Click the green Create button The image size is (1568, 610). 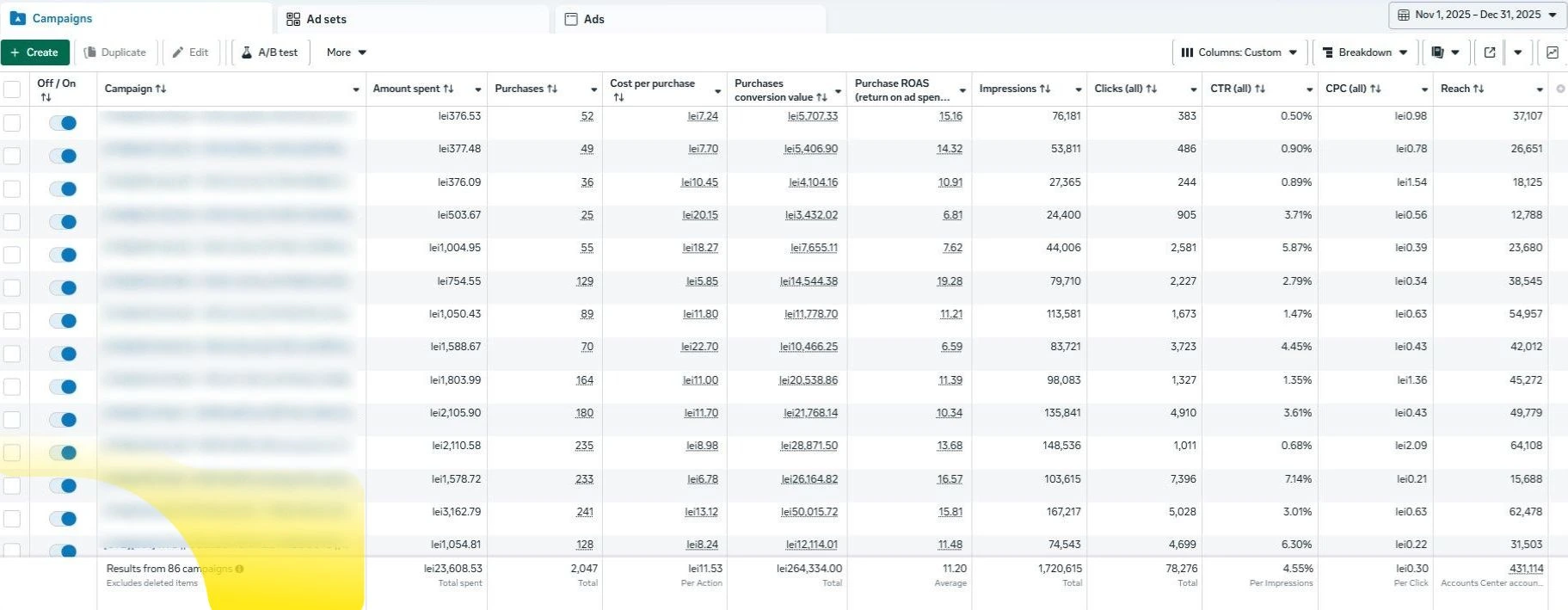(x=35, y=52)
